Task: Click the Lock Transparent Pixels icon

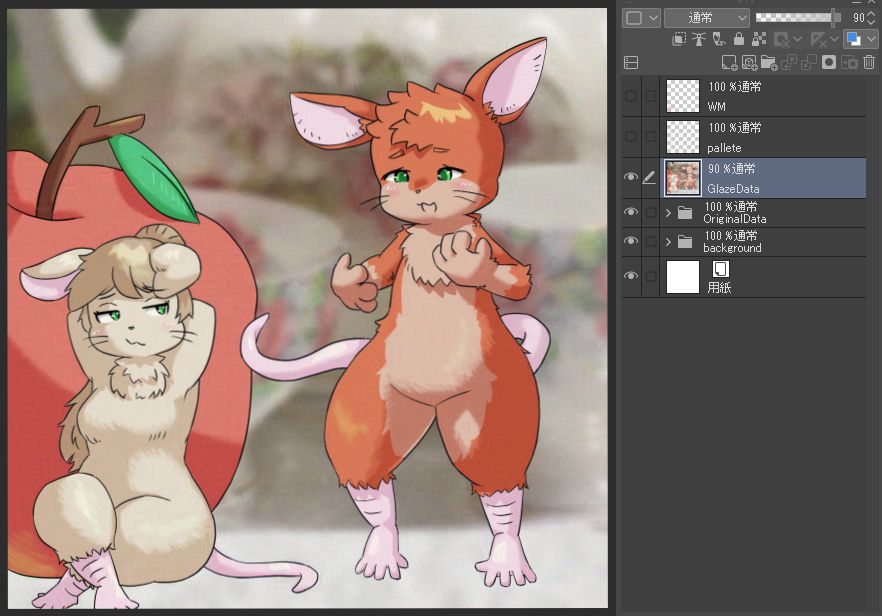Action: pos(757,40)
